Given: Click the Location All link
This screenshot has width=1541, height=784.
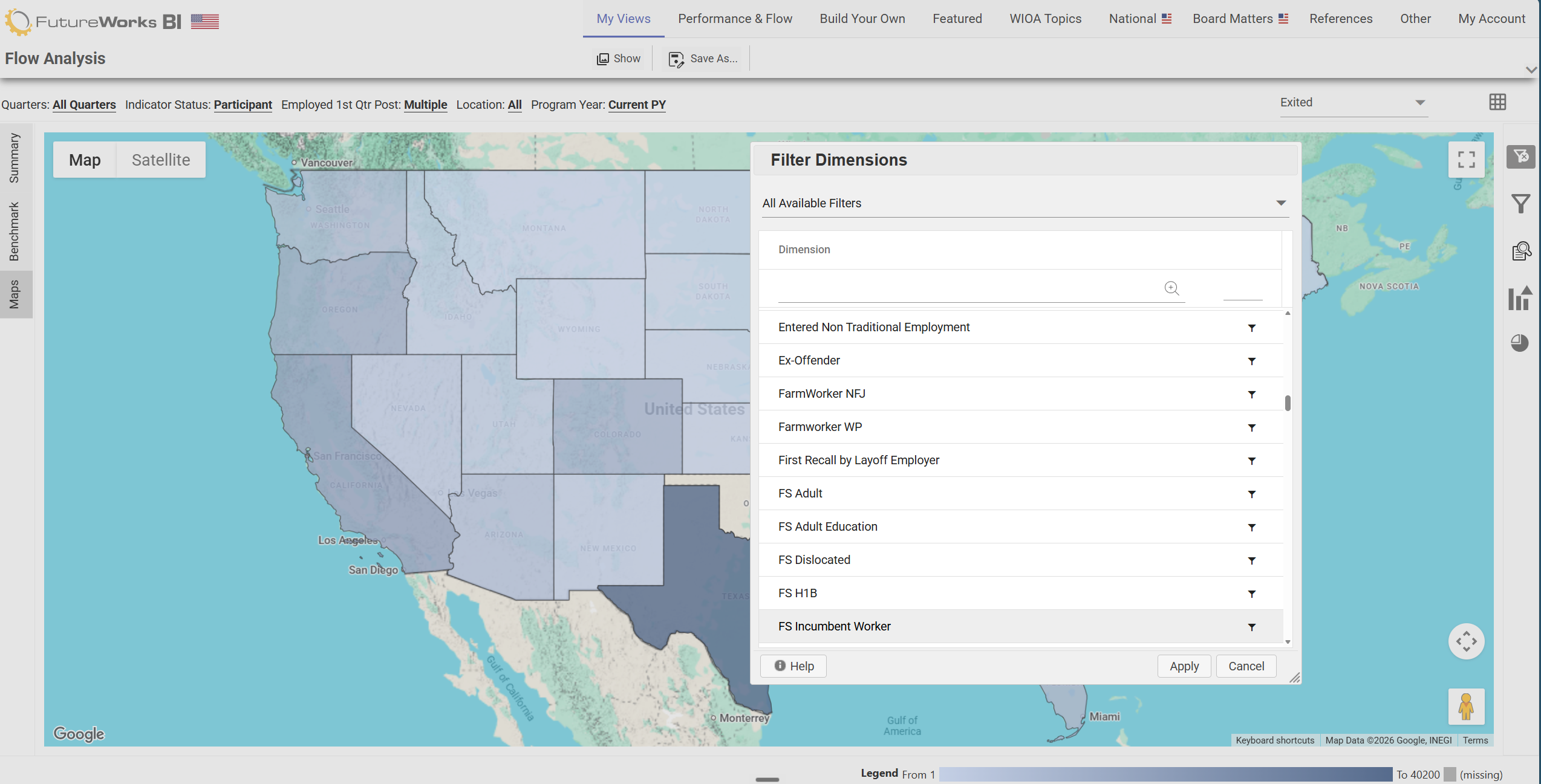Looking at the screenshot, I should (x=515, y=105).
